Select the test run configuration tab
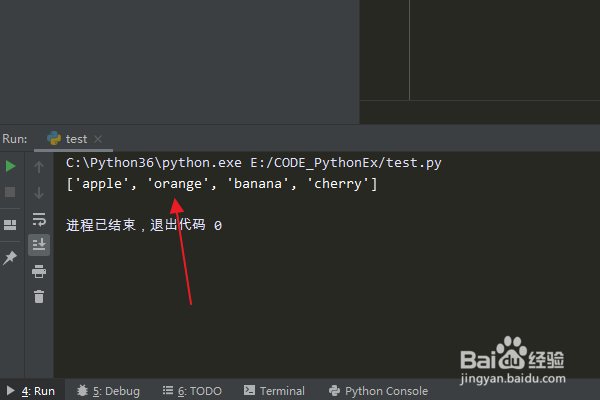This screenshot has height=400, width=600. (73, 139)
